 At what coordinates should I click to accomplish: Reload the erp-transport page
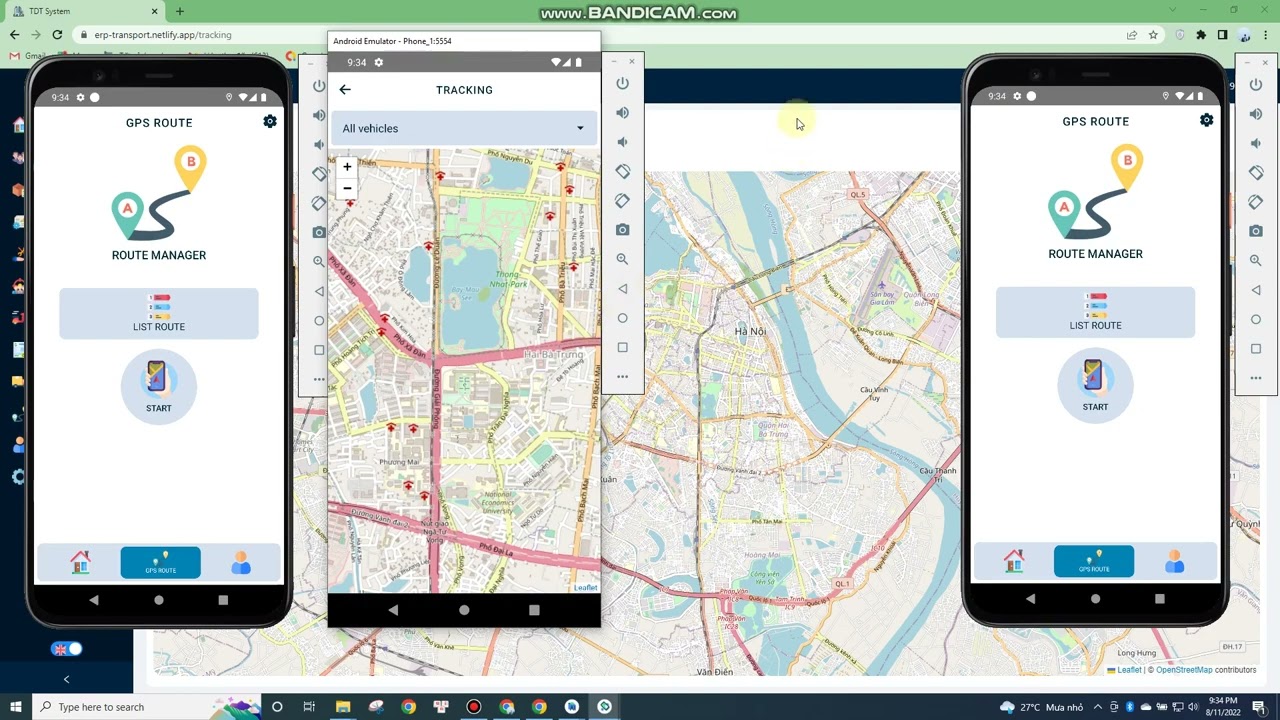point(57,35)
